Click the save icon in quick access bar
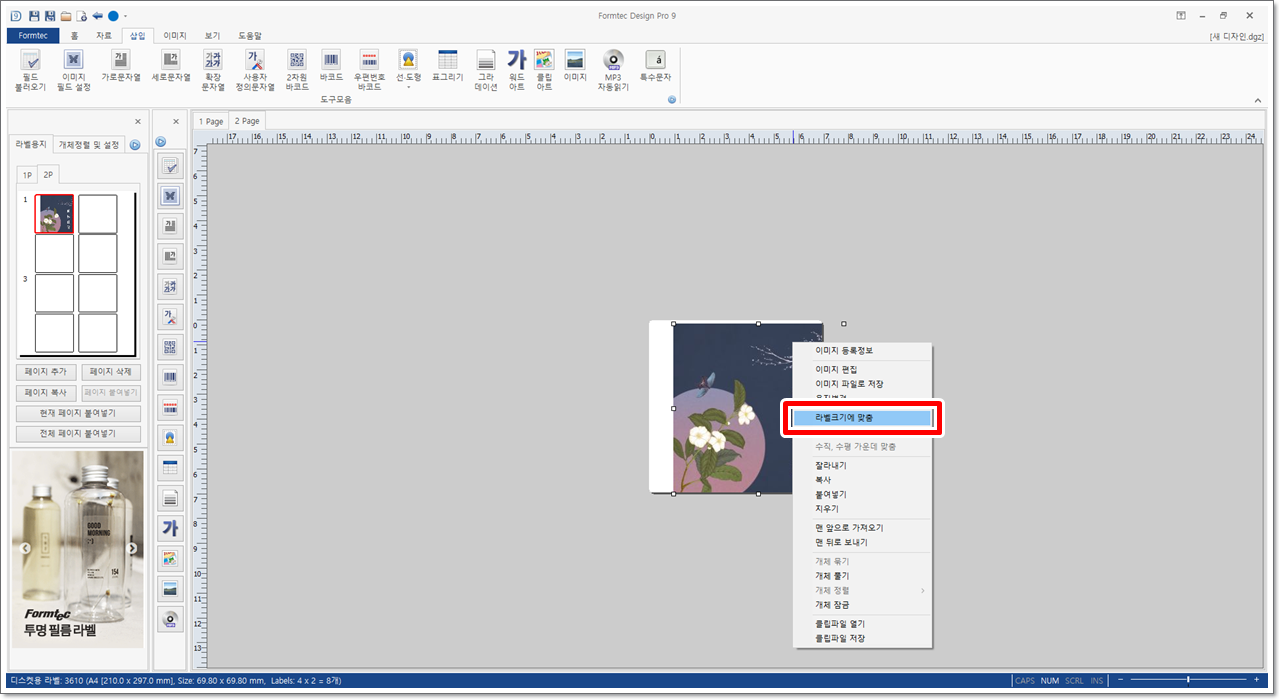The height and width of the screenshot is (700, 1280). [x=34, y=16]
